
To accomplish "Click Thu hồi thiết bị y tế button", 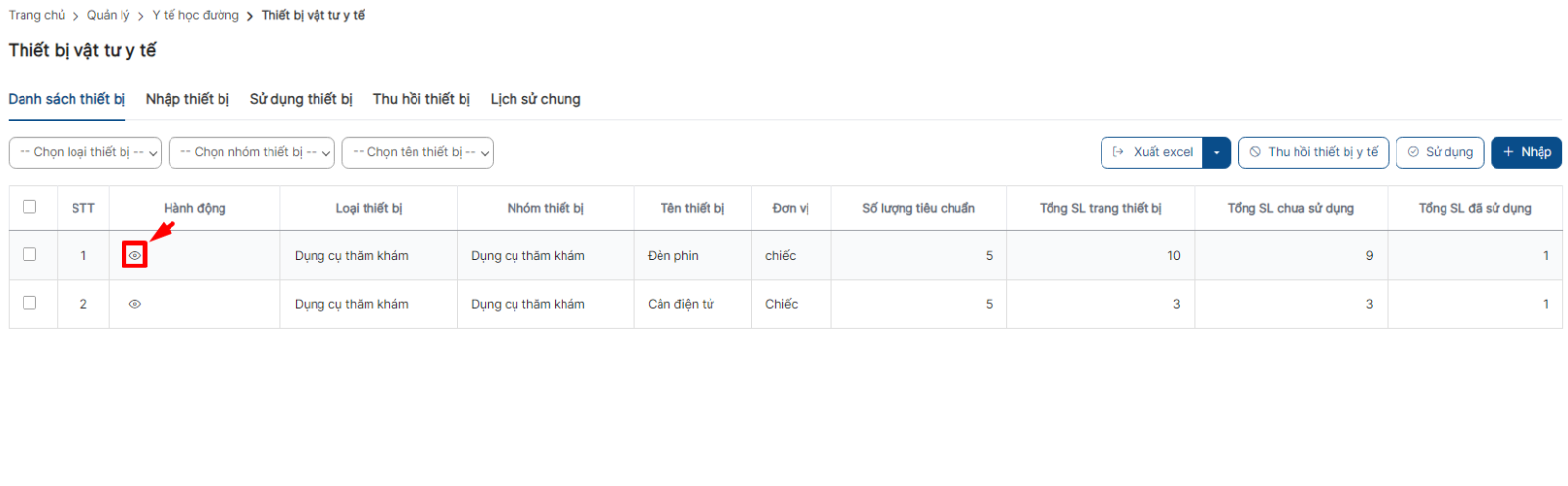I will (1313, 152).
